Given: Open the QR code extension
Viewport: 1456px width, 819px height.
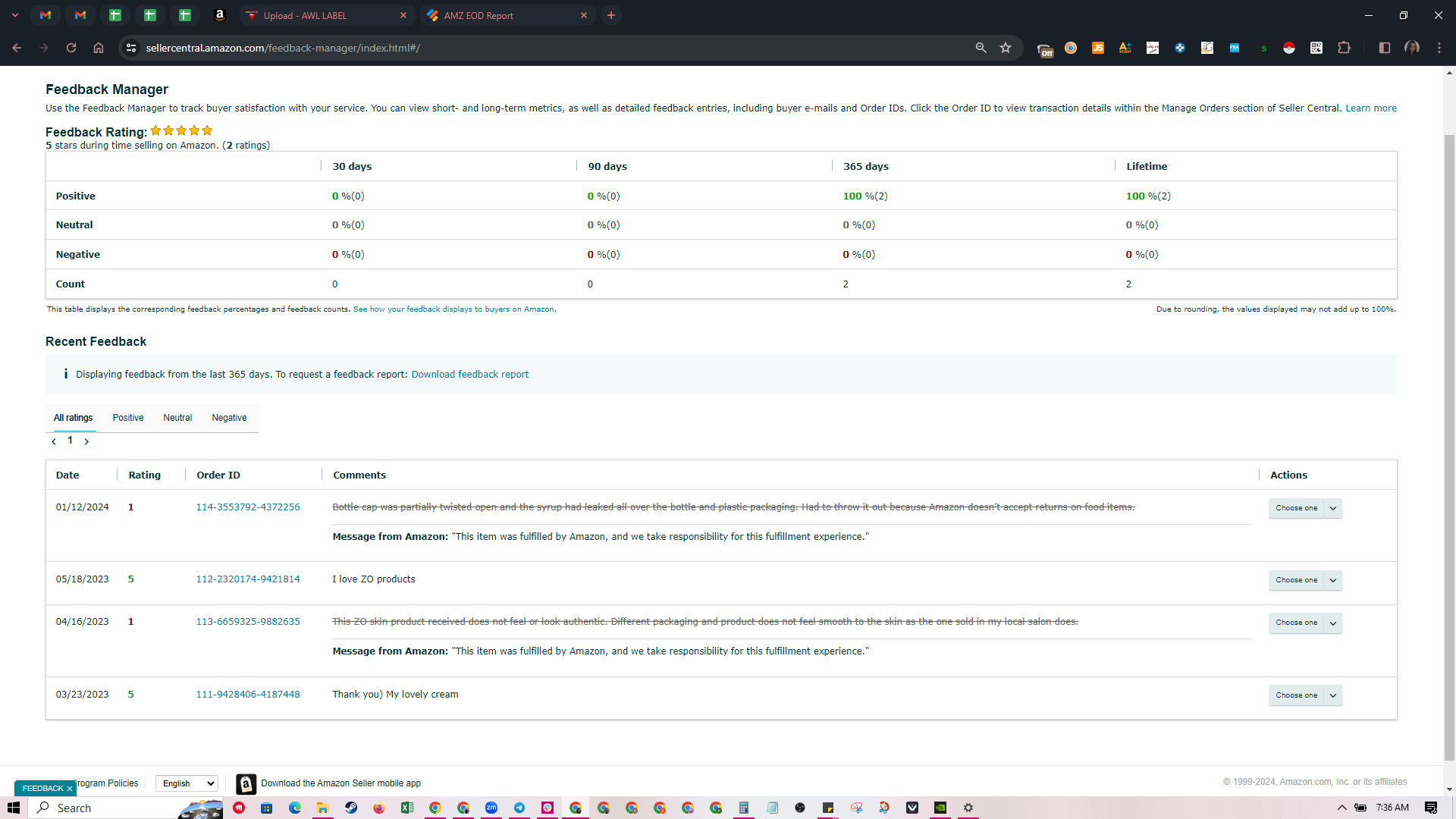Looking at the screenshot, I should pos(1316,48).
